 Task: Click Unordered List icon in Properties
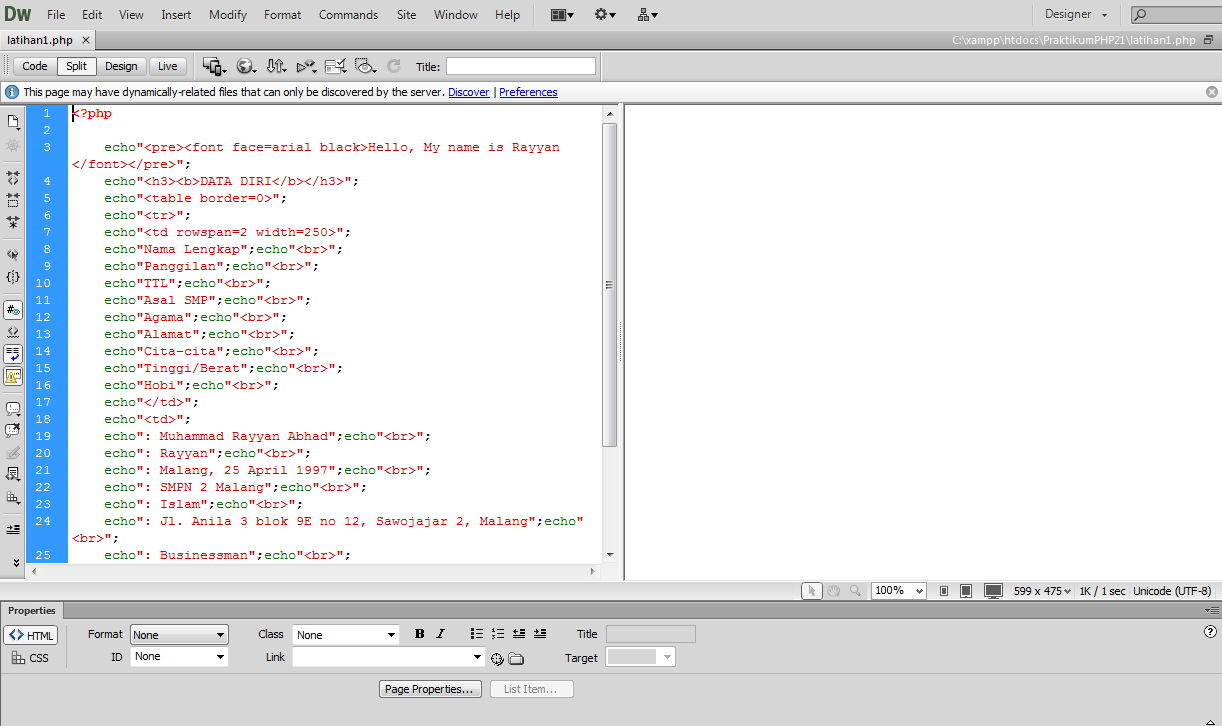tap(477, 634)
